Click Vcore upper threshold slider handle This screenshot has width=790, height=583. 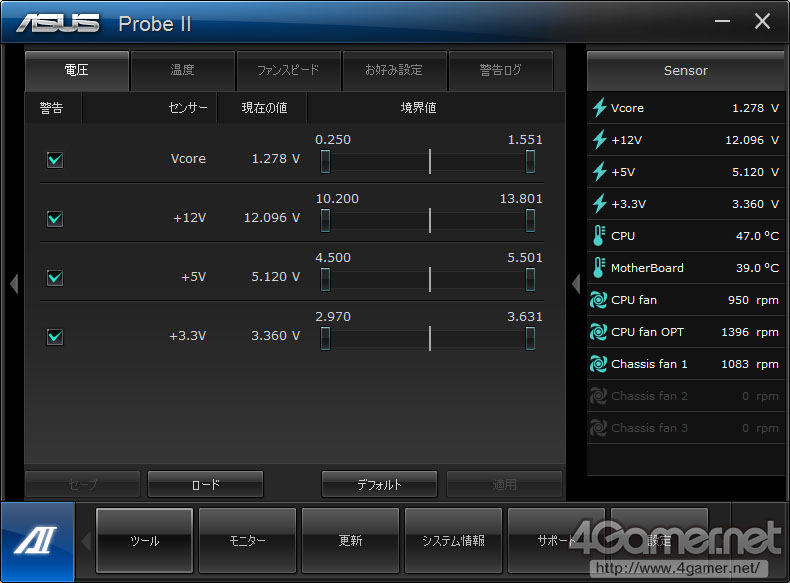(x=530, y=161)
